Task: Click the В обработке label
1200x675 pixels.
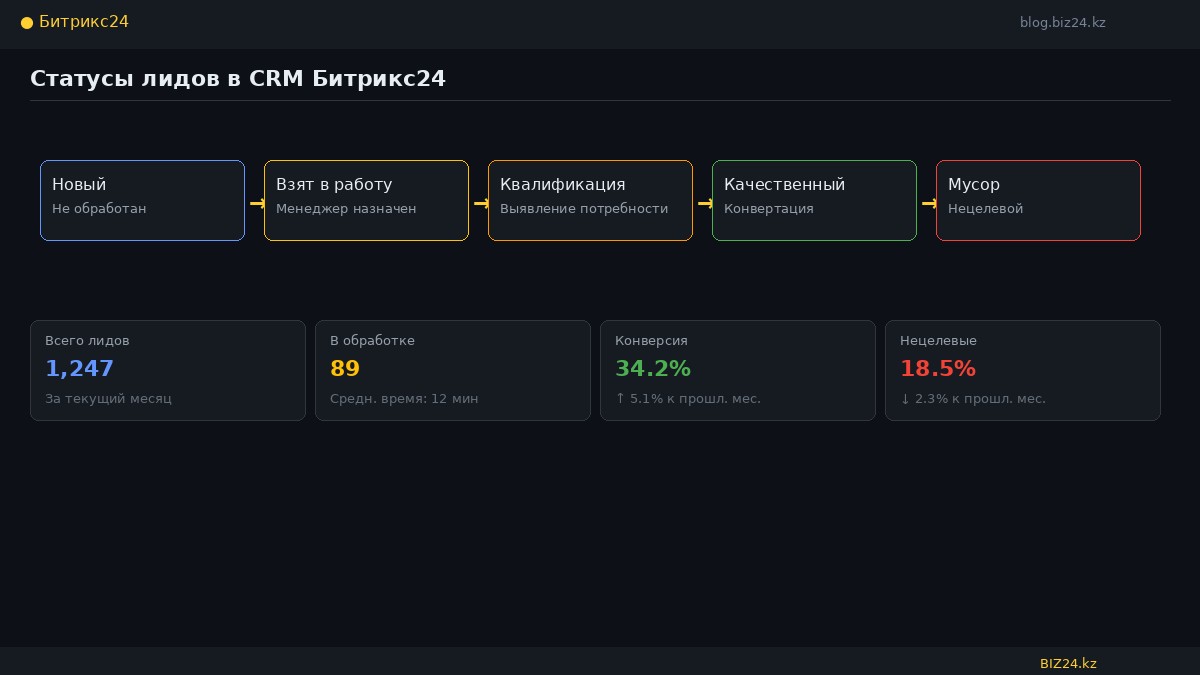Action: click(372, 341)
